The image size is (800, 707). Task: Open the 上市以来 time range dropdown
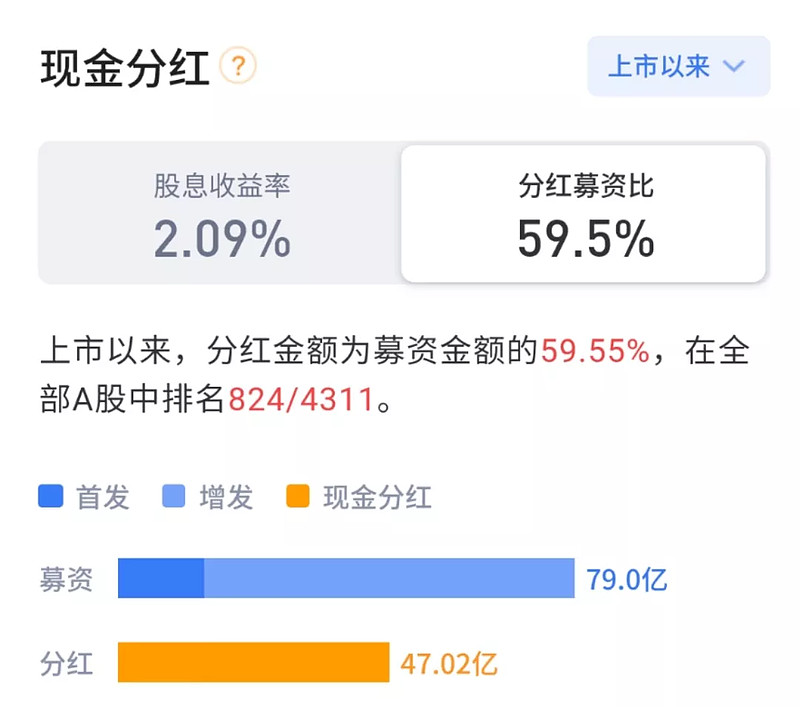[678, 66]
